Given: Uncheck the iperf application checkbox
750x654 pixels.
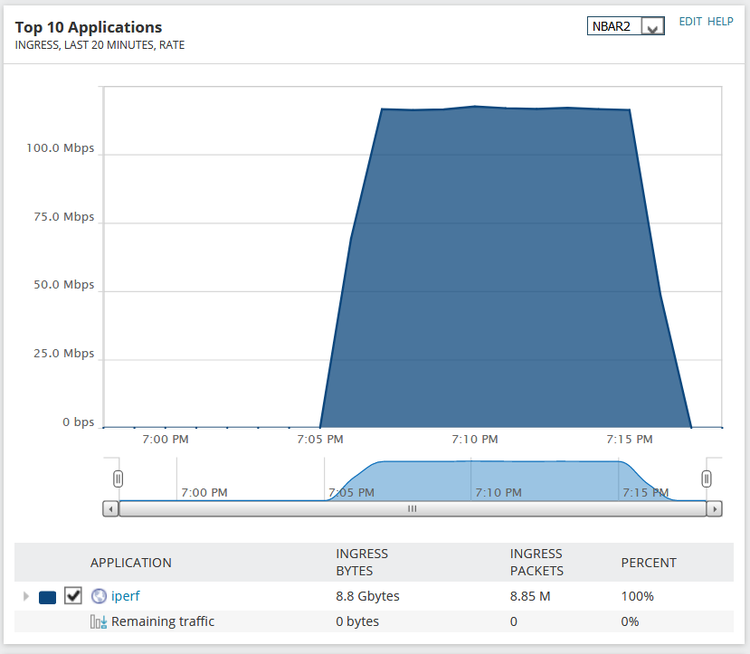Looking at the screenshot, I should (x=73, y=596).
